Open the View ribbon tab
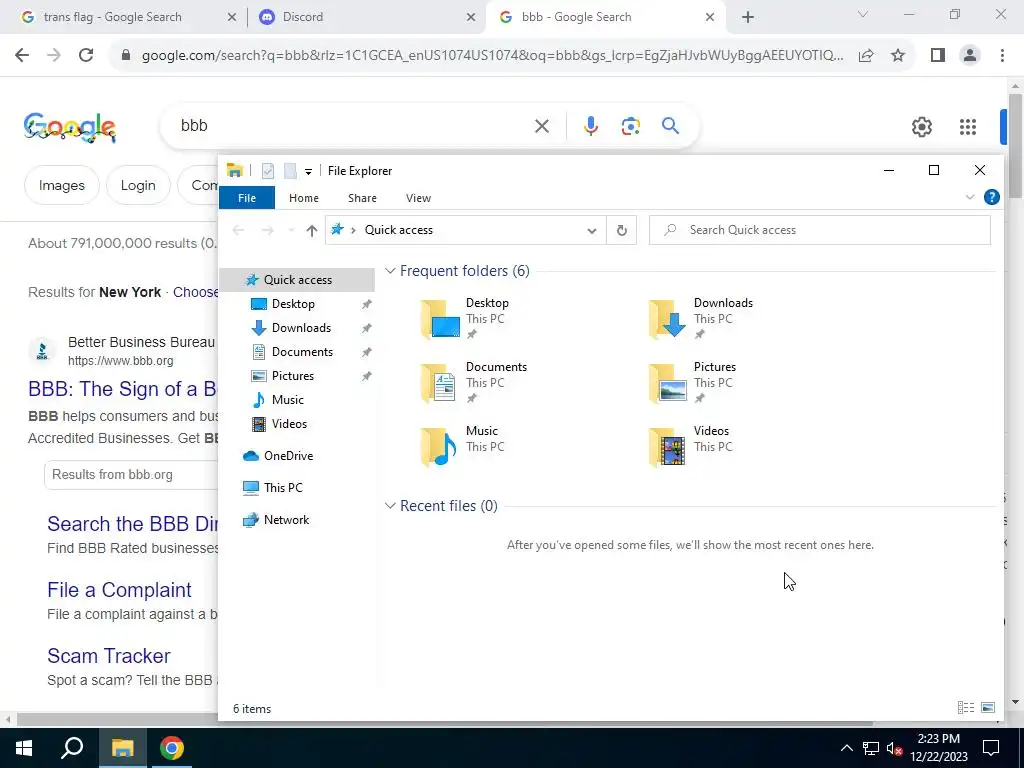Viewport: 1024px width, 768px height. pos(418,198)
